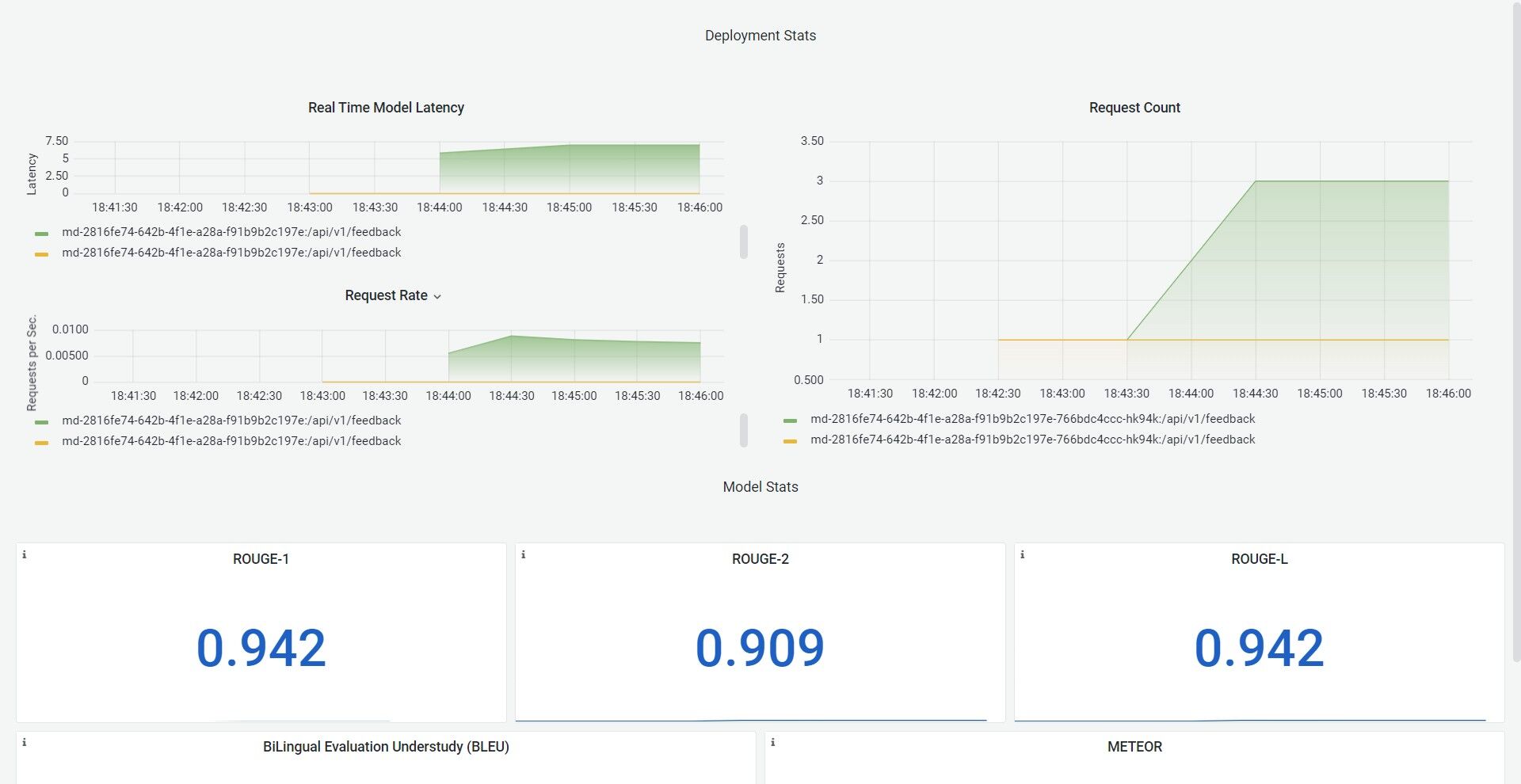Click yellow color swatch in the Latency legend

pos(42,254)
